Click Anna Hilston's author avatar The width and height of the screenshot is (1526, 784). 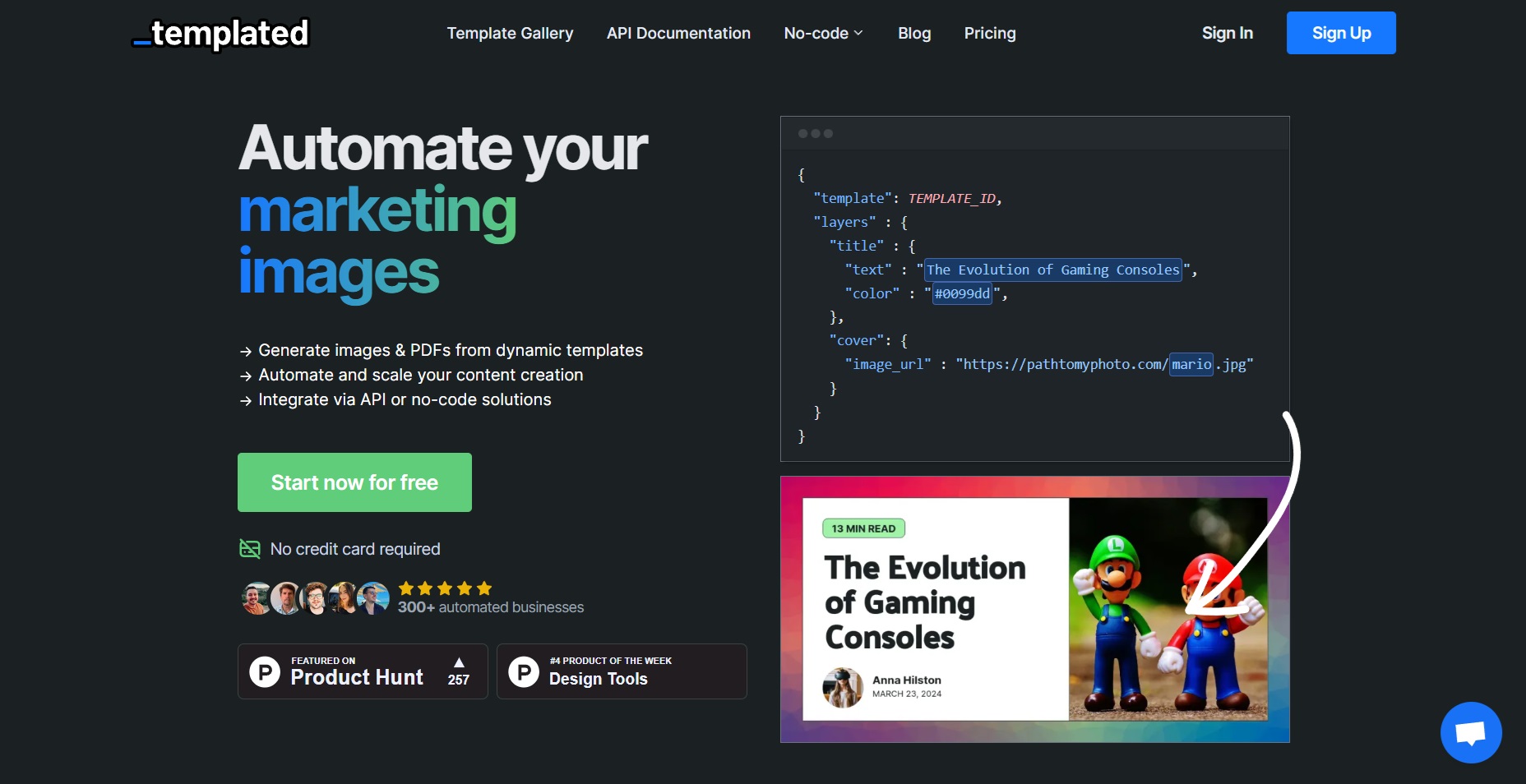click(x=843, y=687)
